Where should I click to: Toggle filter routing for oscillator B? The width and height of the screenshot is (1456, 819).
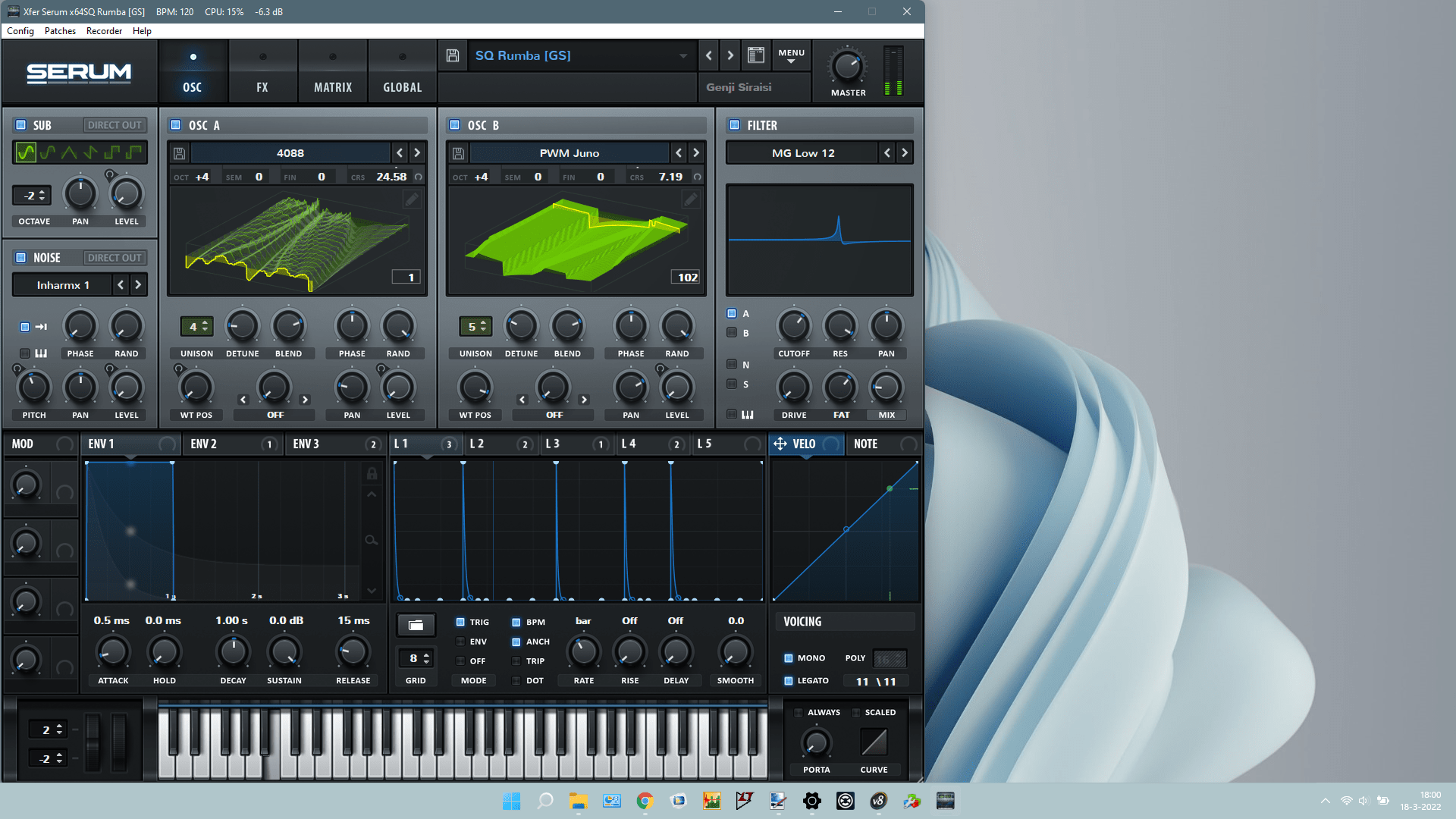pos(732,333)
